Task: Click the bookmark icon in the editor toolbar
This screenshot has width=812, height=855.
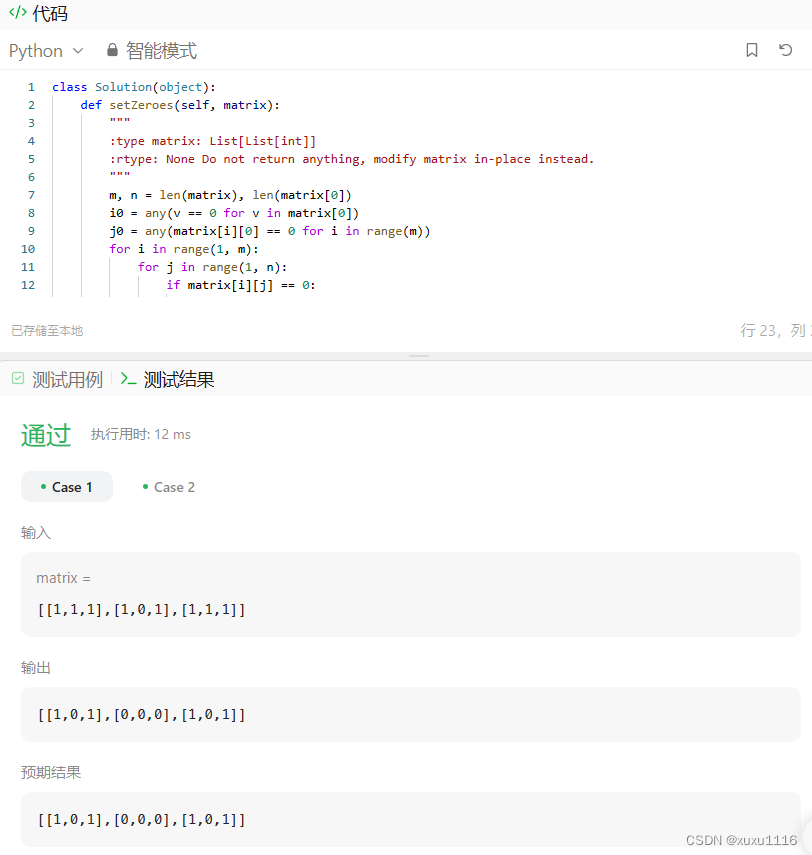Action: coord(751,50)
